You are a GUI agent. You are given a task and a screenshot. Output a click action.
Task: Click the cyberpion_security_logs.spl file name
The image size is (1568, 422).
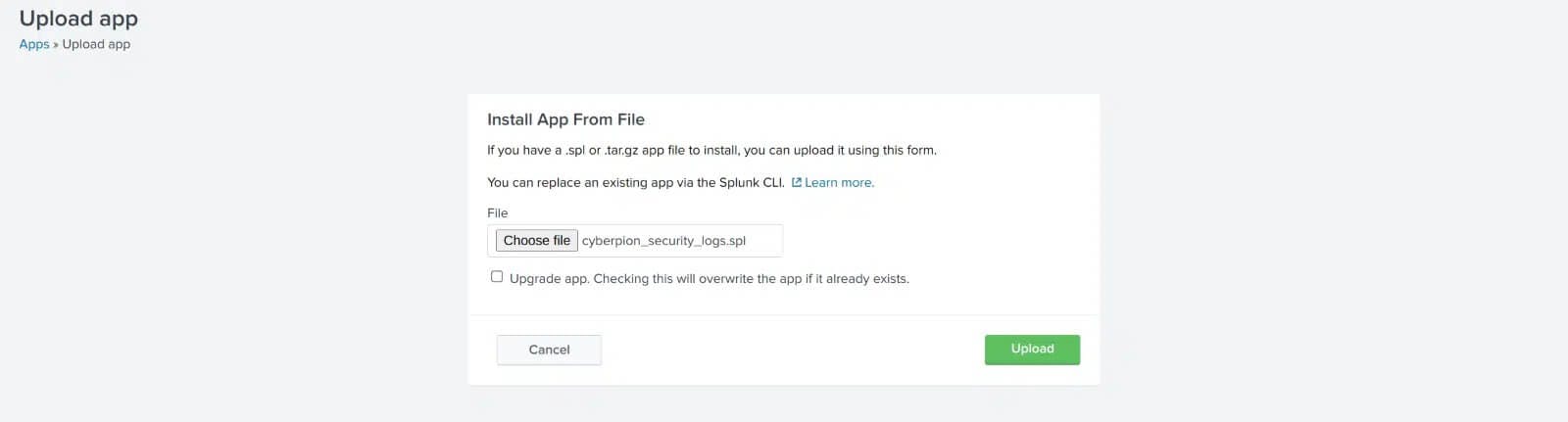[x=663, y=241]
